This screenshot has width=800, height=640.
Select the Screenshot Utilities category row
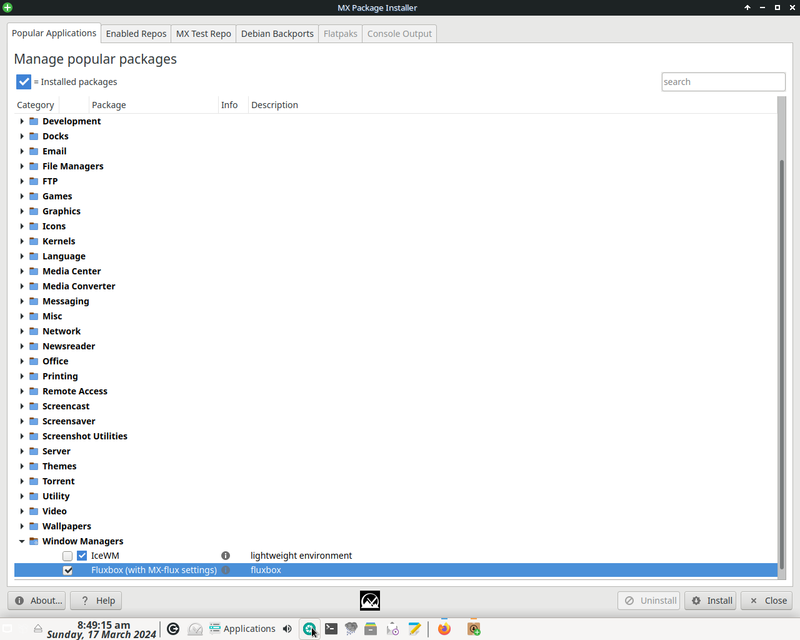(x=395, y=436)
